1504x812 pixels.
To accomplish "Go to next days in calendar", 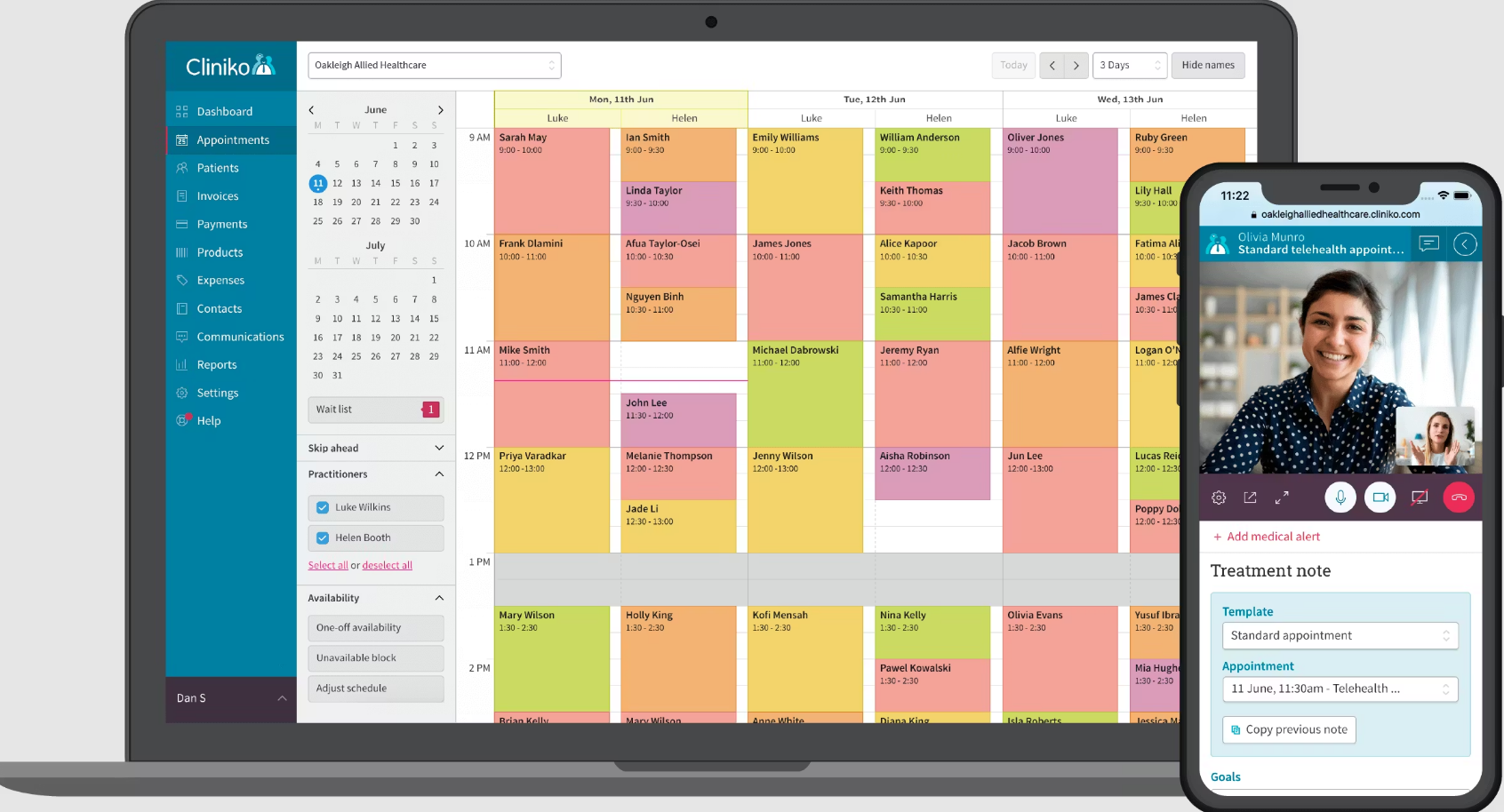I will pos(1076,65).
